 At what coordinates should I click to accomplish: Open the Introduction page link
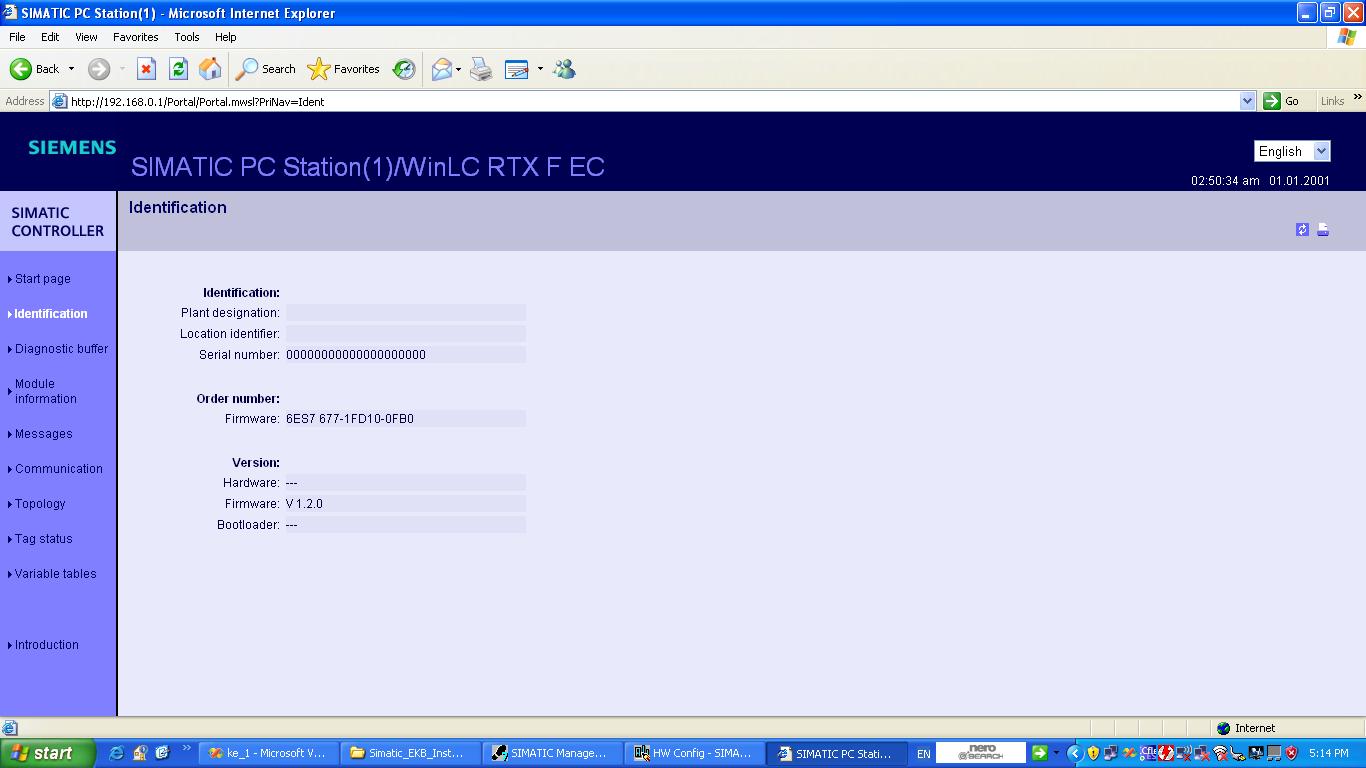46,645
